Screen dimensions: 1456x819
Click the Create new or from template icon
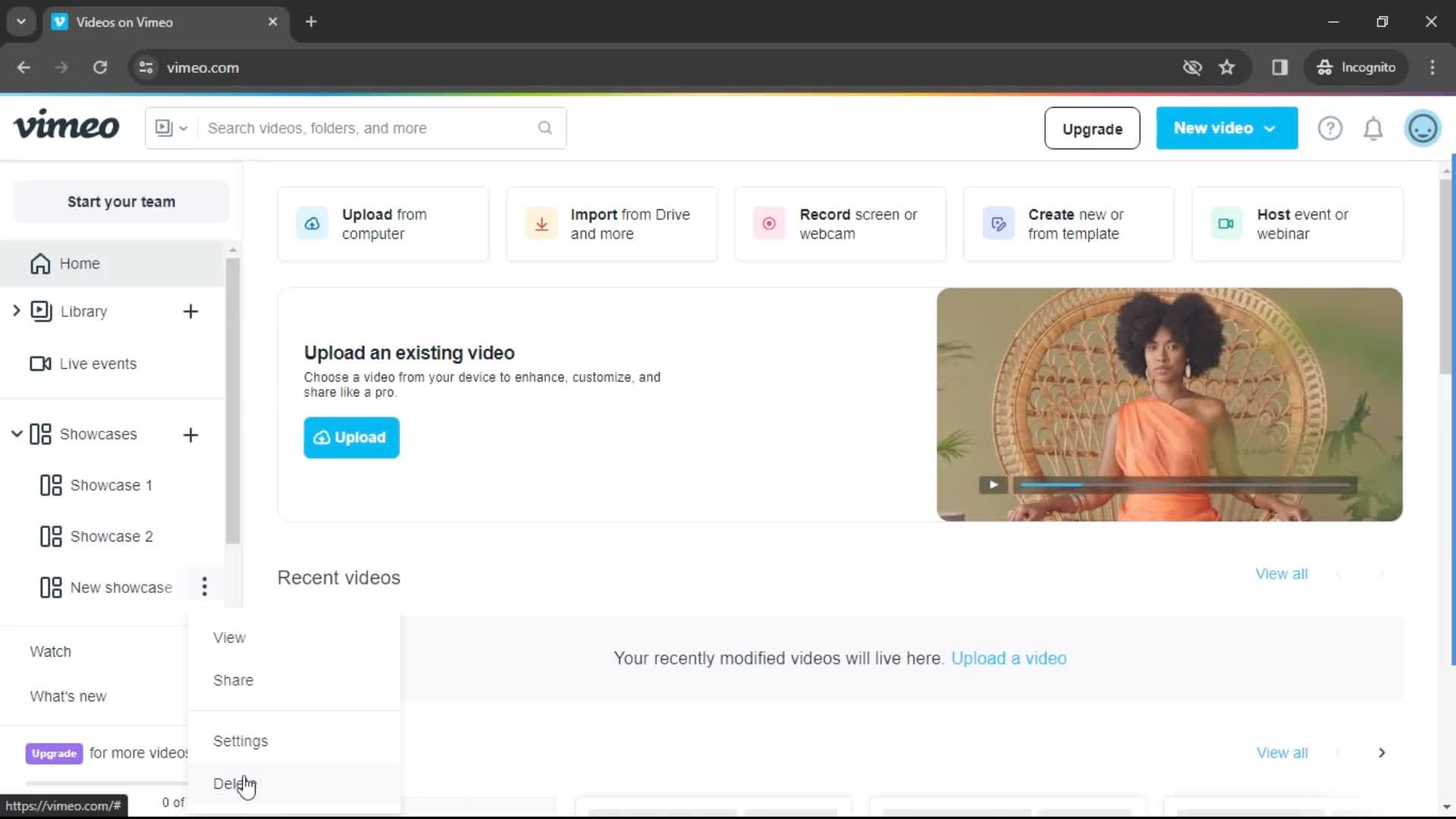[x=998, y=222]
